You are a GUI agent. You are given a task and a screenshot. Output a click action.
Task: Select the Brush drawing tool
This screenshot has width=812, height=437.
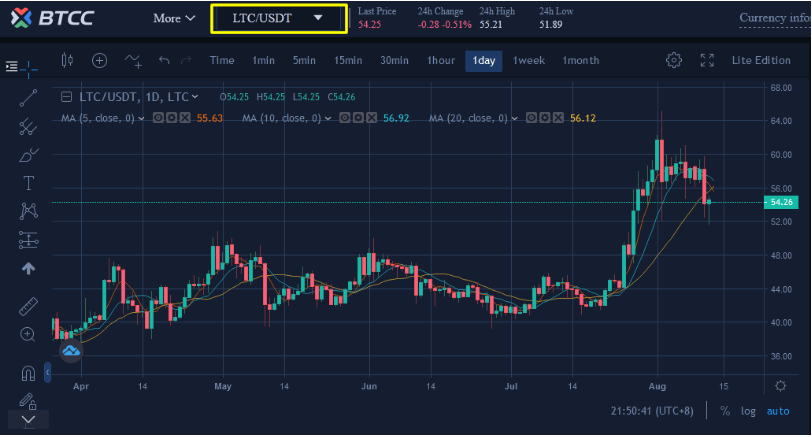coord(28,155)
